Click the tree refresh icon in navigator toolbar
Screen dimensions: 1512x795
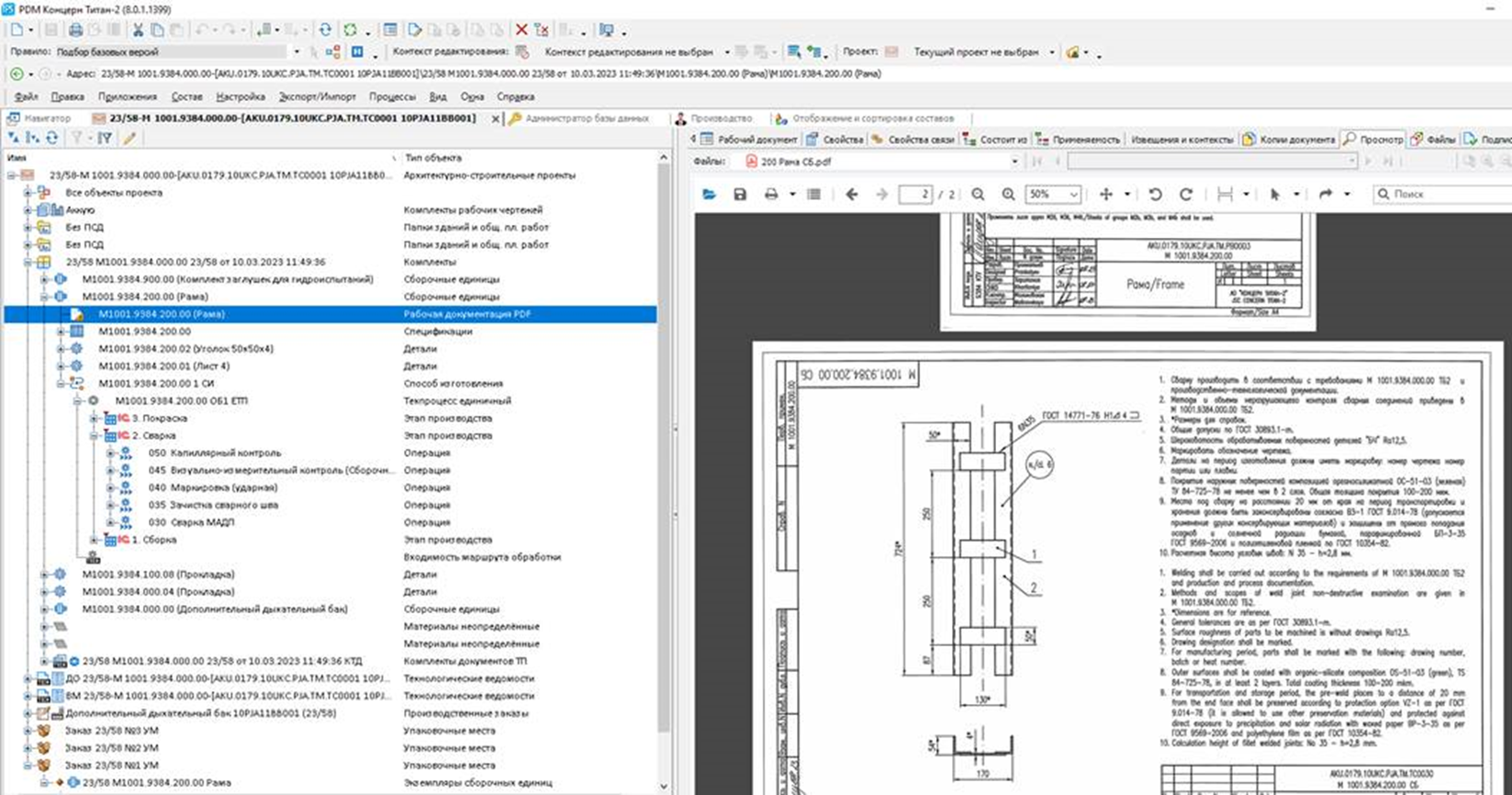[x=51, y=139]
